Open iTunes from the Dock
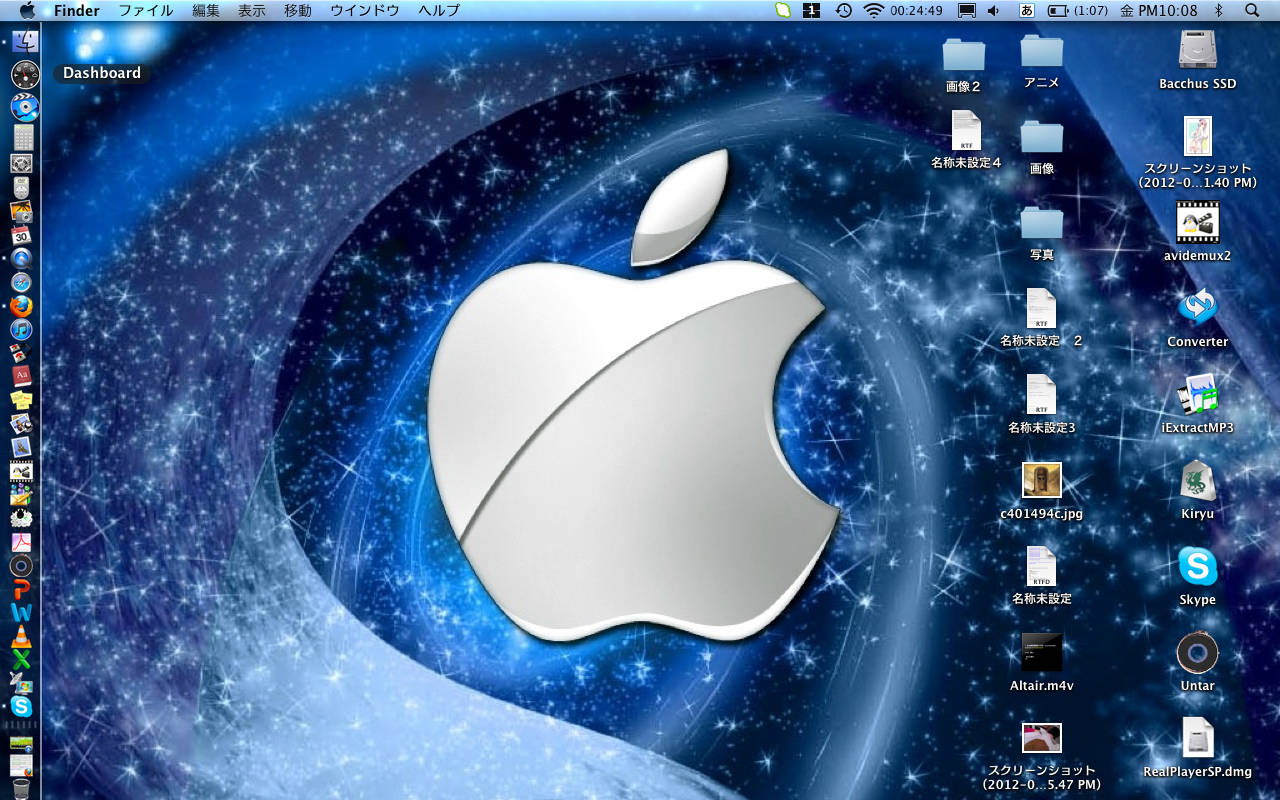Viewport: 1280px width, 800px height. coord(22,329)
